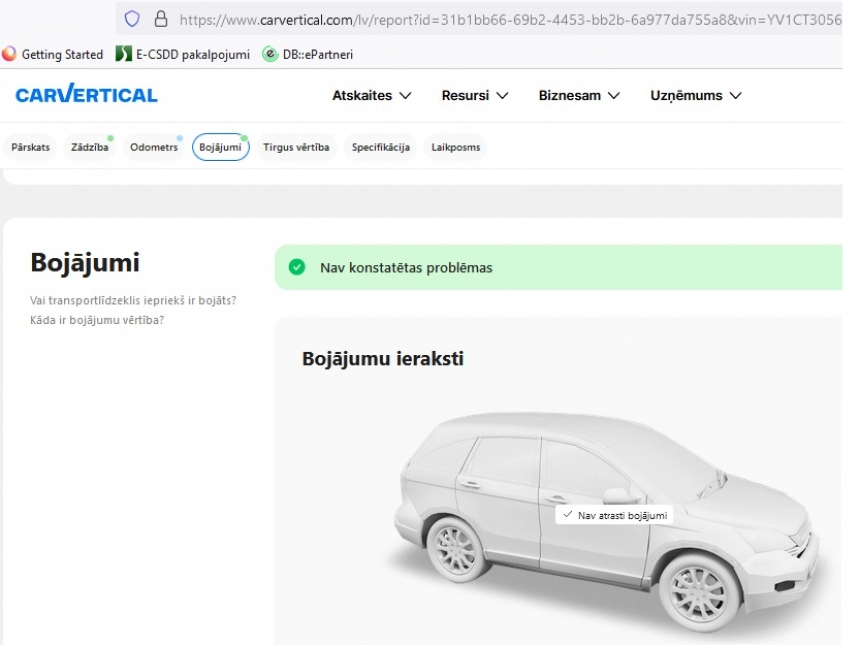860x645 pixels.
Task: Click the padlock site security icon
Action: point(161,19)
